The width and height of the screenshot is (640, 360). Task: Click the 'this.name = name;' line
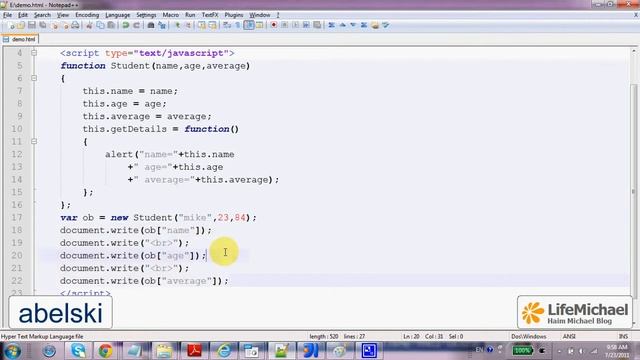[x=130, y=91]
